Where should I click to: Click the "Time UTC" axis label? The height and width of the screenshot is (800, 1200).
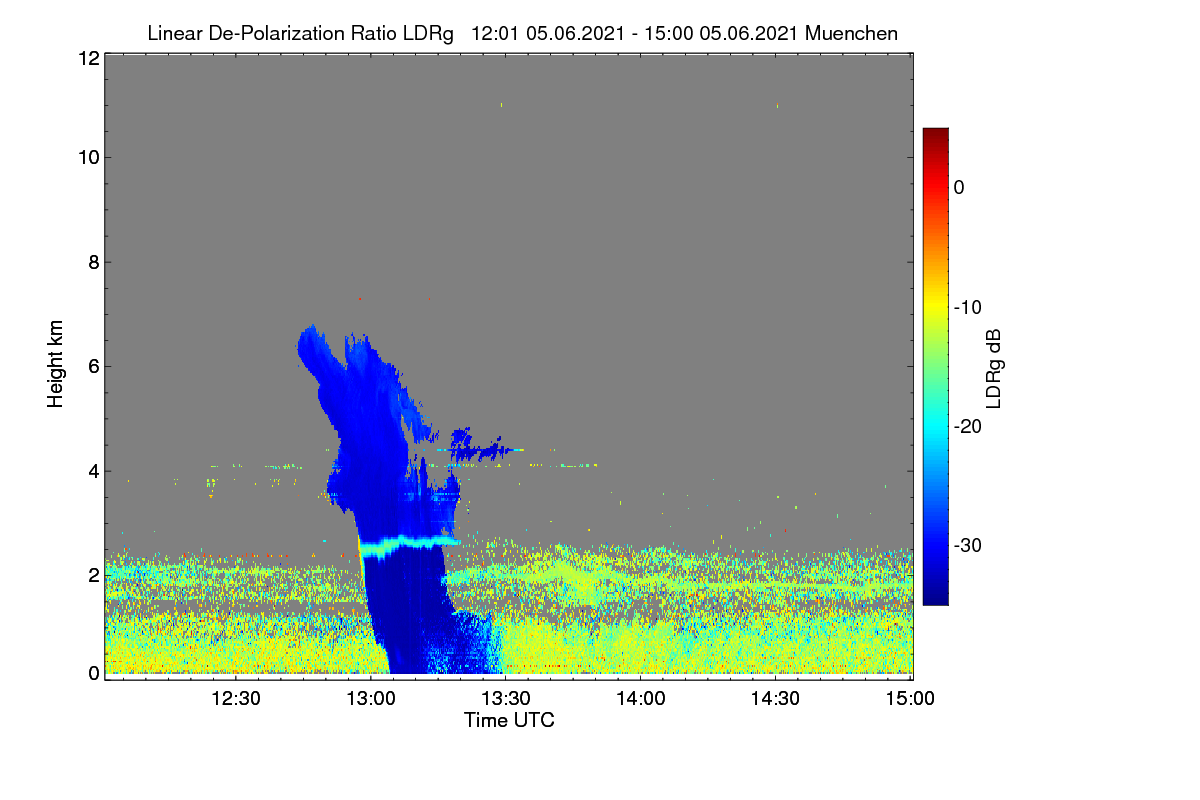(x=509, y=720)
